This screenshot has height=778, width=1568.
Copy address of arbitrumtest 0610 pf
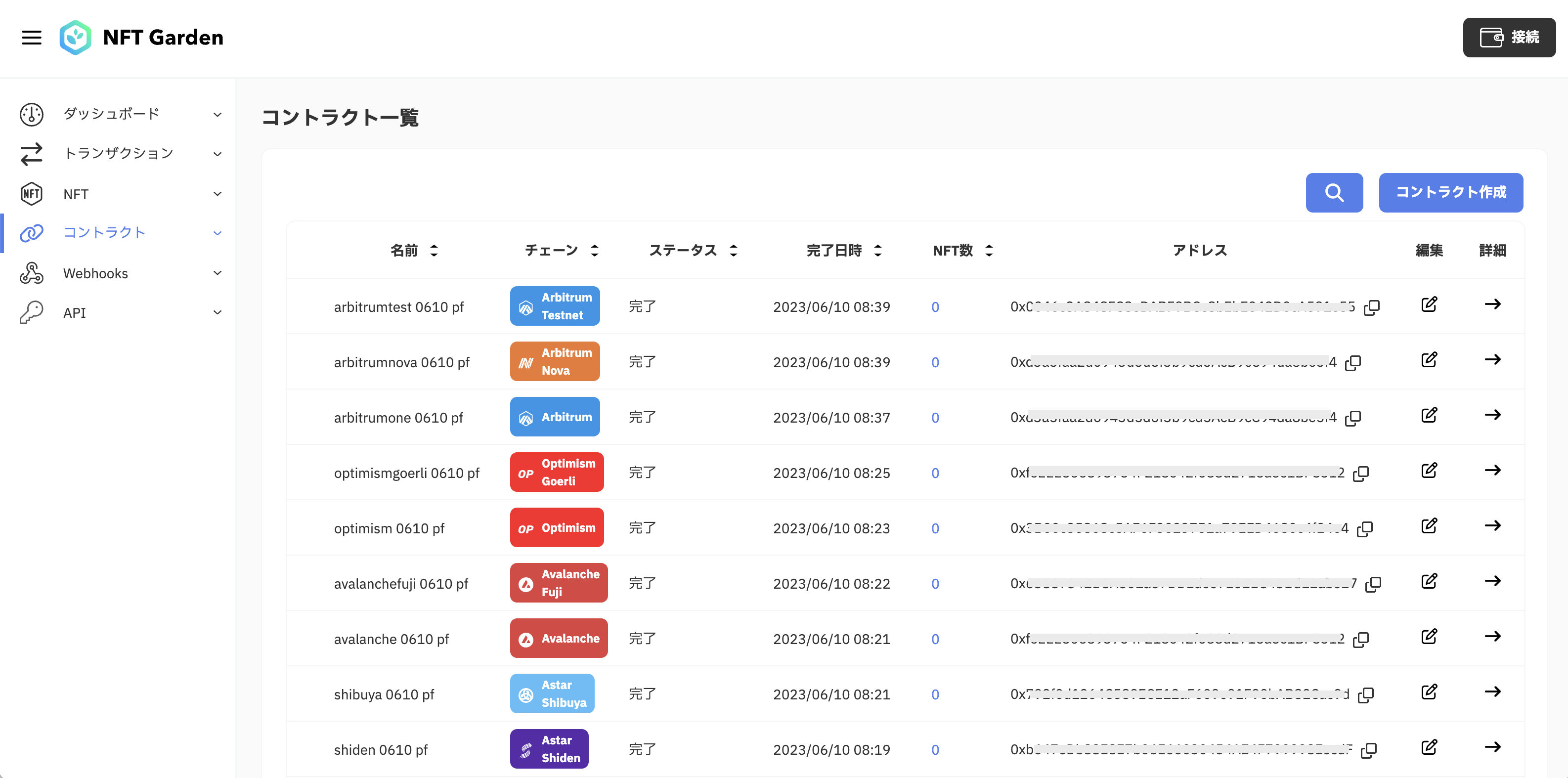[1371, 307]
